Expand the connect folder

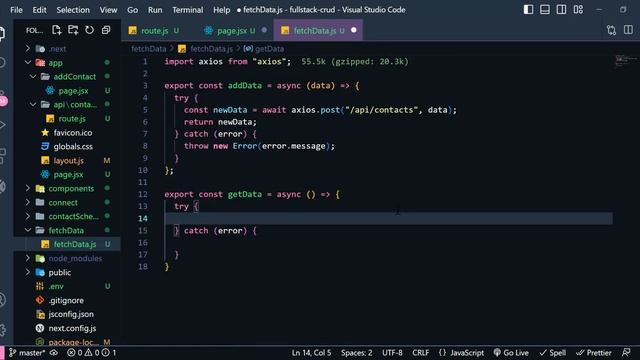[x=28, y=202]
